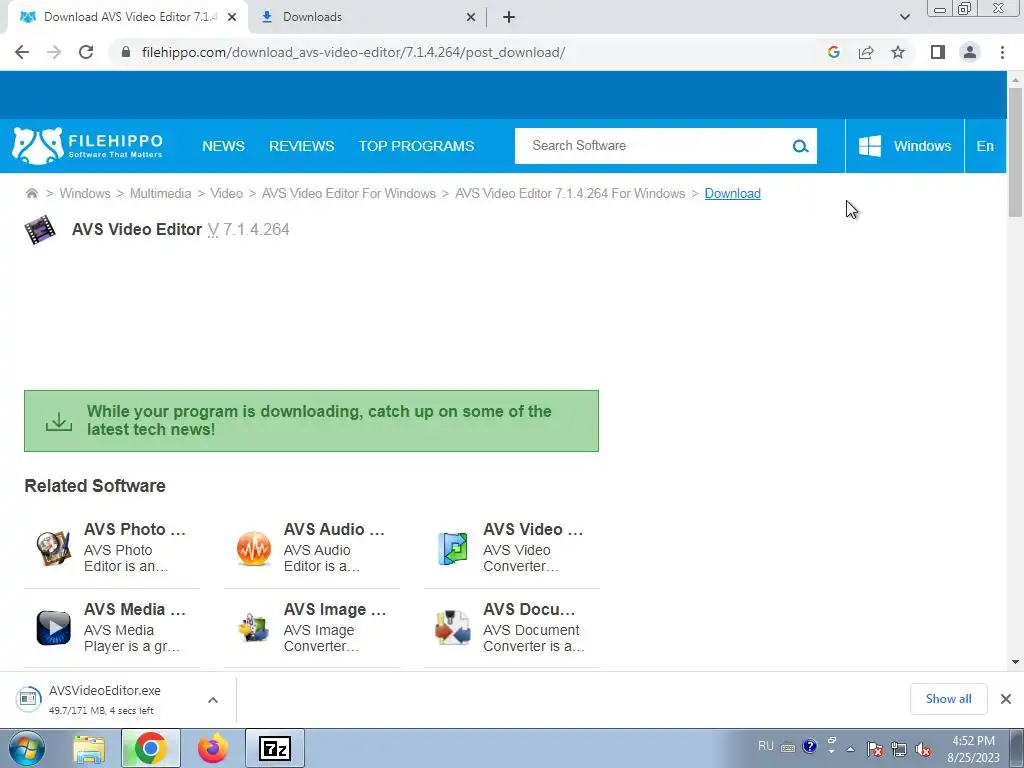Open the side panel icon
This screenshot has width=1024, height=768.
(938, 52)
